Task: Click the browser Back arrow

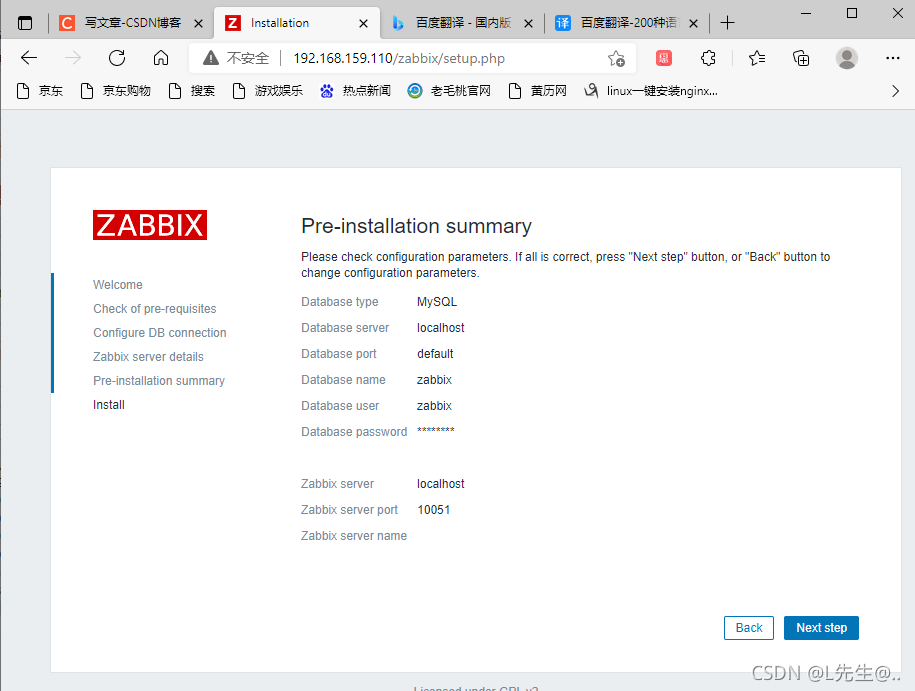Action: pos(29,58)
